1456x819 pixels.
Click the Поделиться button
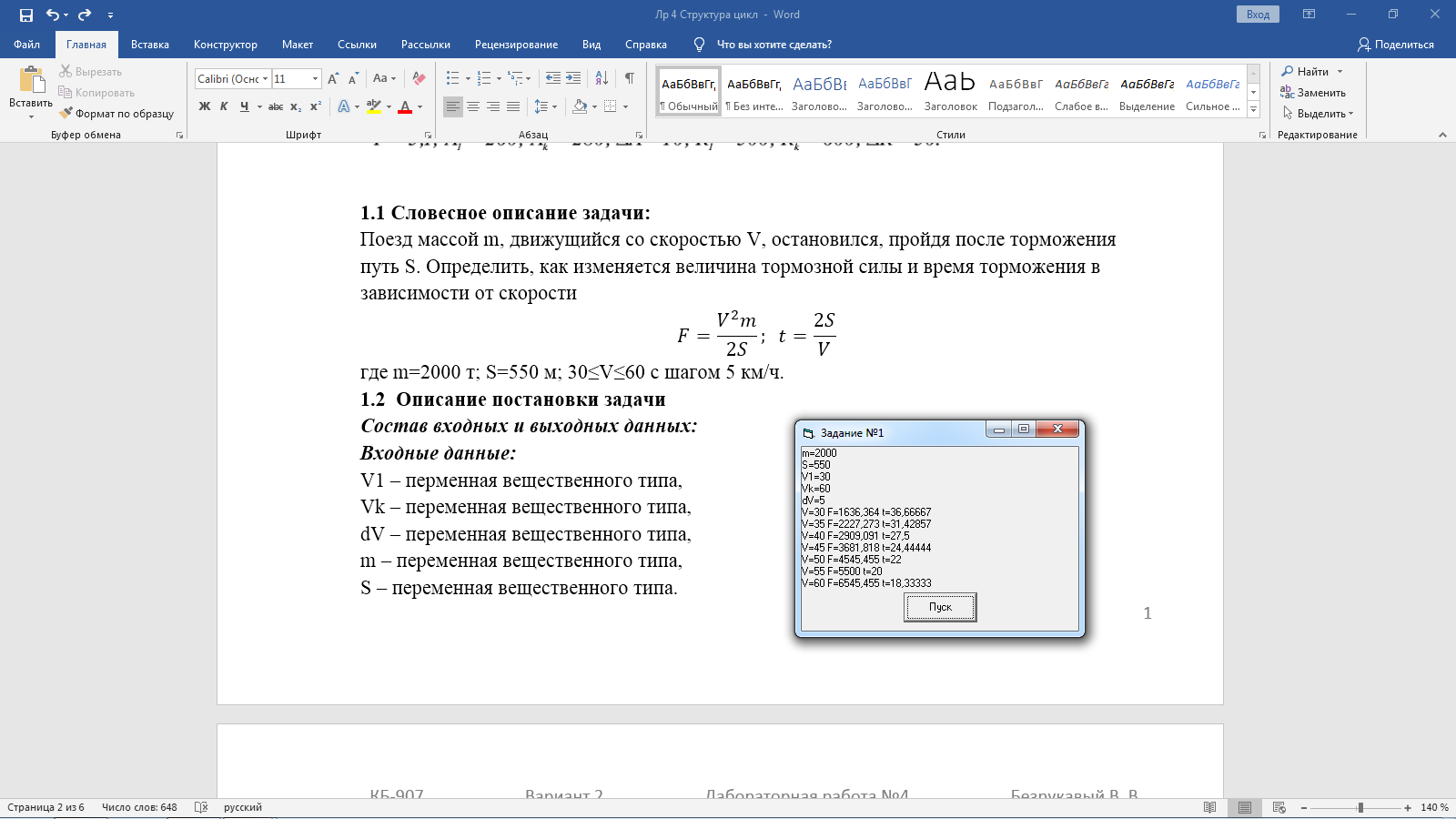pyautogui.click(x=1396, y=45)
